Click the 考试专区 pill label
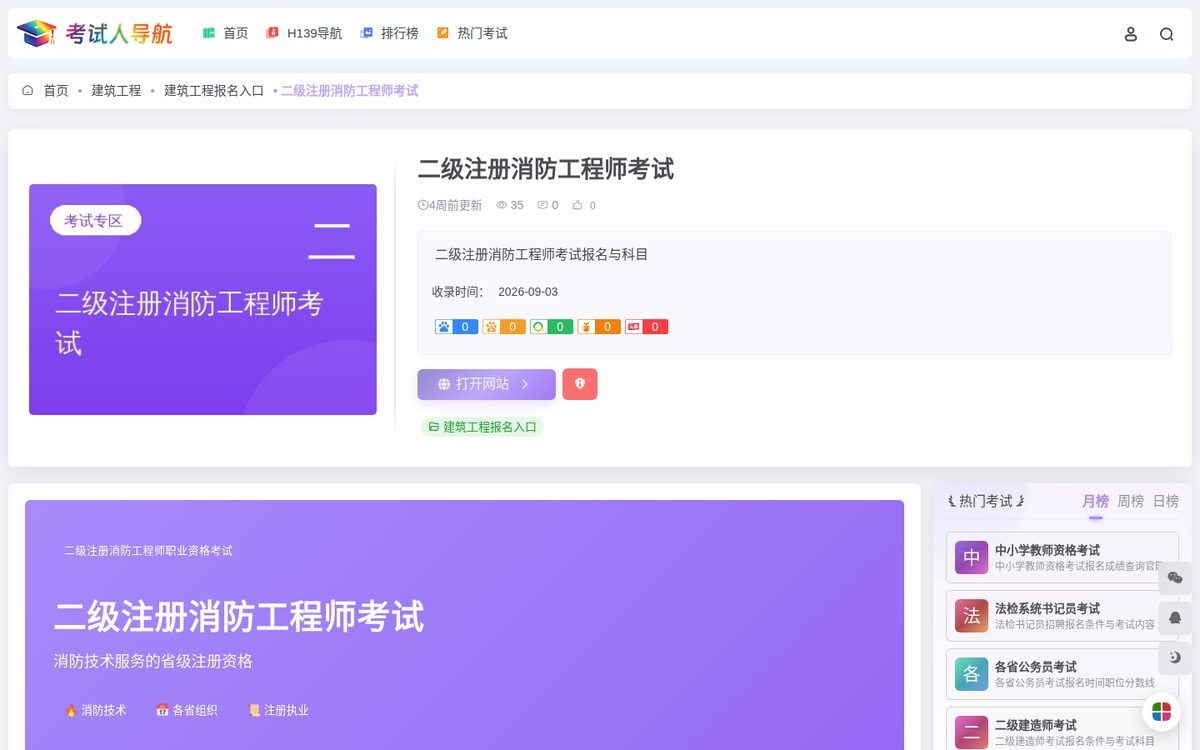 [95, 220]
